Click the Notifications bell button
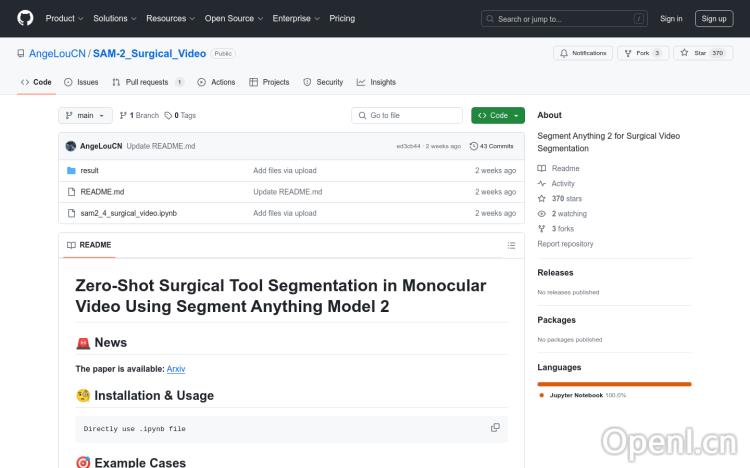Image resolution: width=750 pixels, height=468 pixels. 583,53
